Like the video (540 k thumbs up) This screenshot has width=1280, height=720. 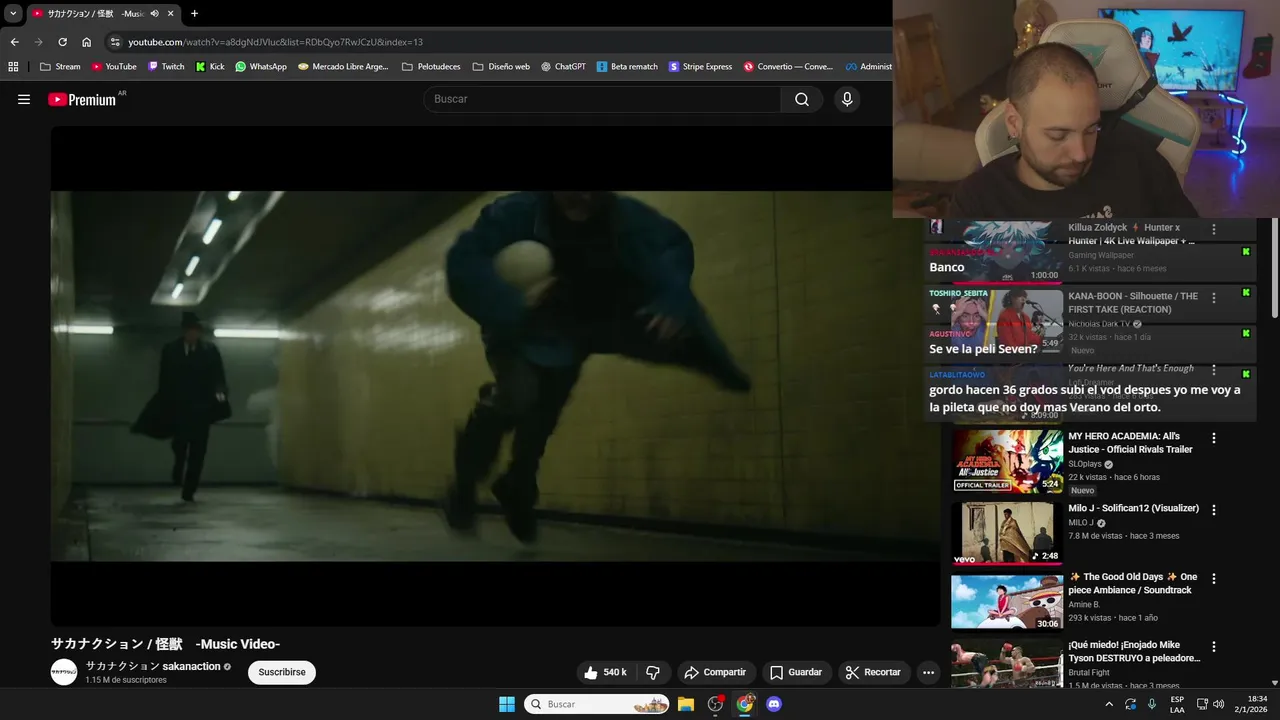click(606, 672)
